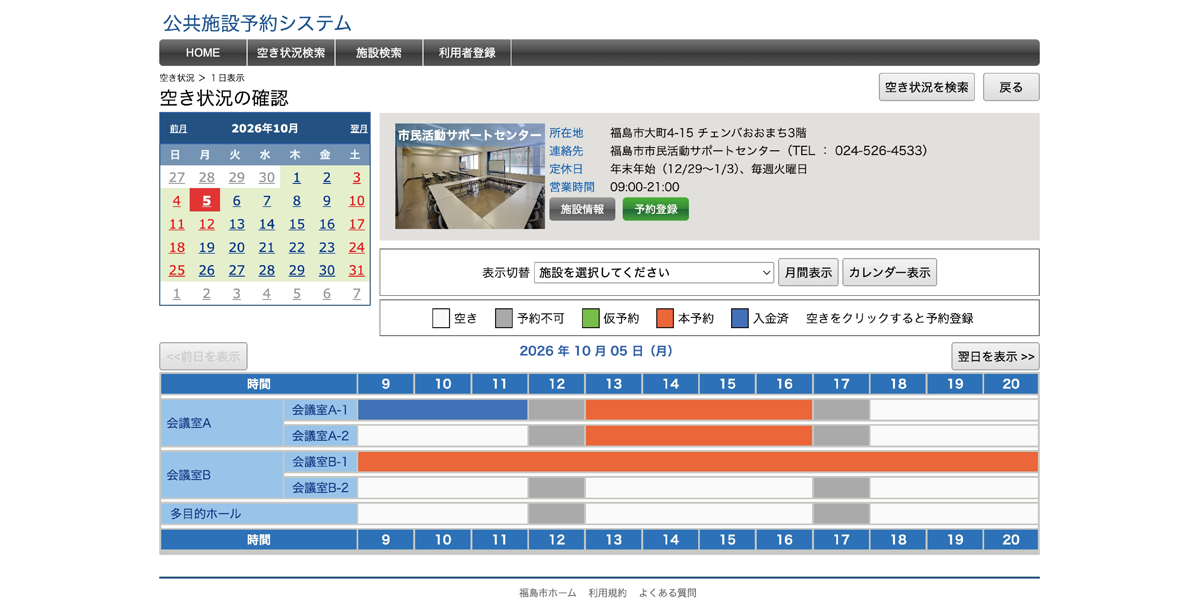Select October 31 in the calendar

(356, 270)
